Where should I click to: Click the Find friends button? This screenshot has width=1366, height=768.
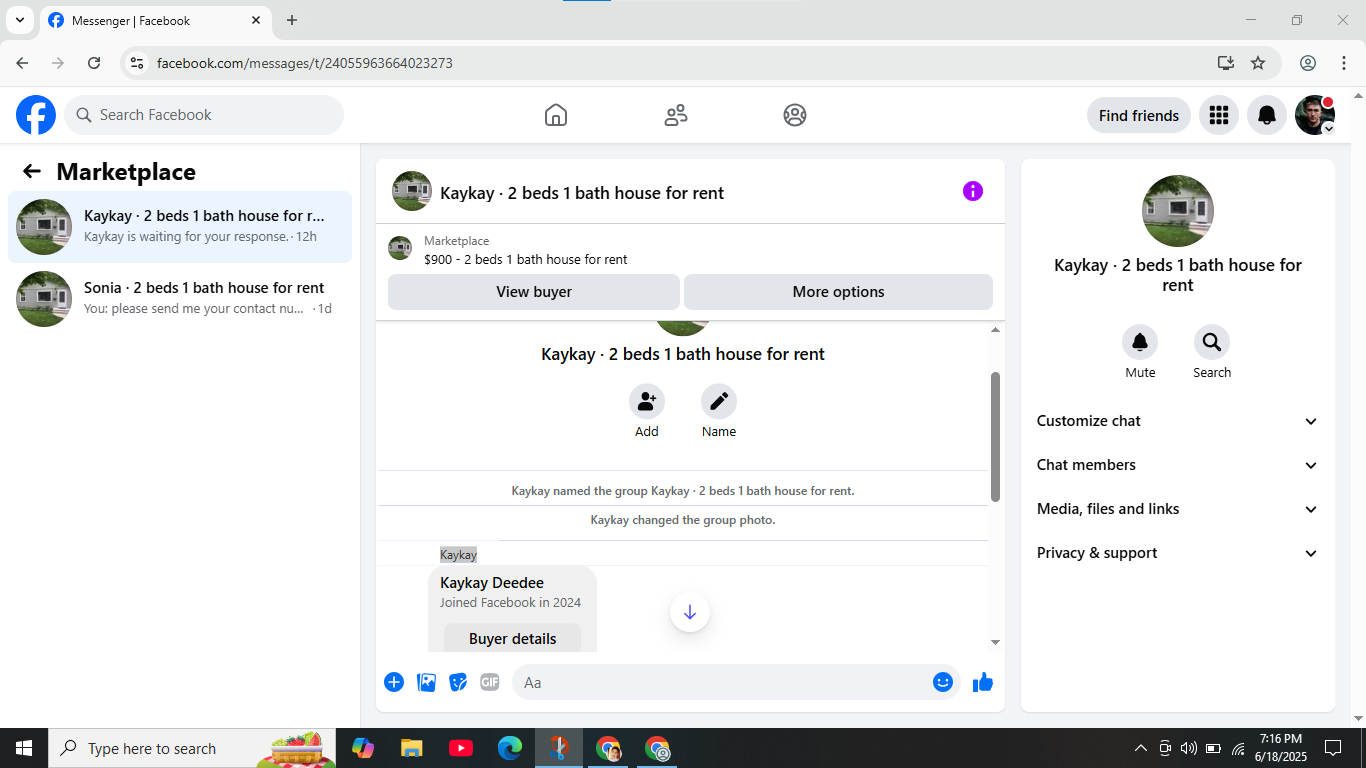coord(1139,115)
